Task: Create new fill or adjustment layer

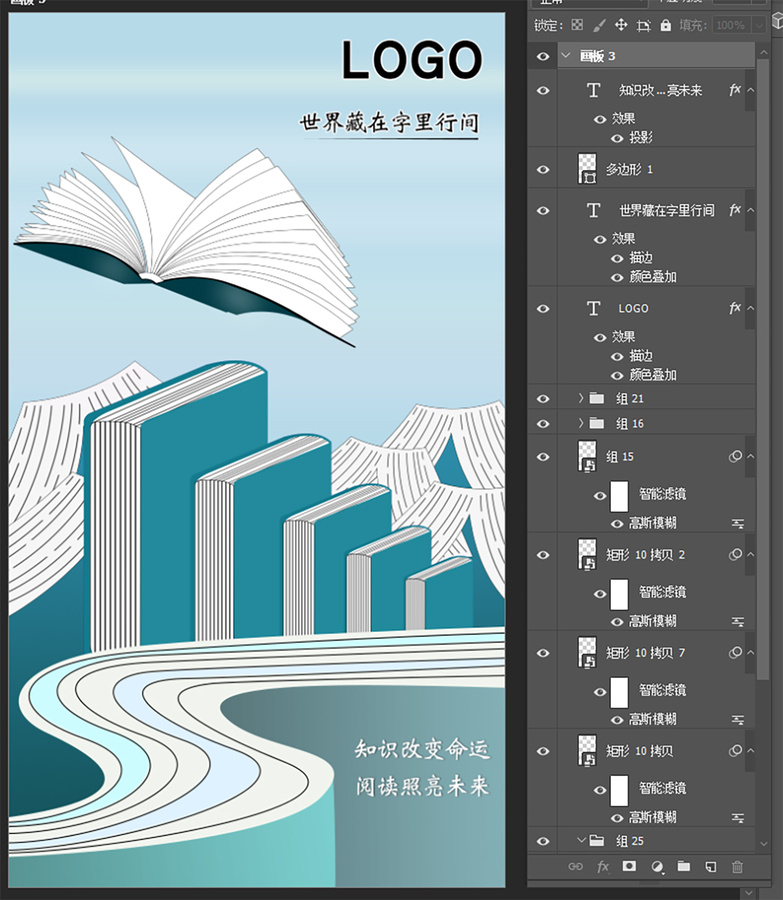Action: (x=657, y=867)
